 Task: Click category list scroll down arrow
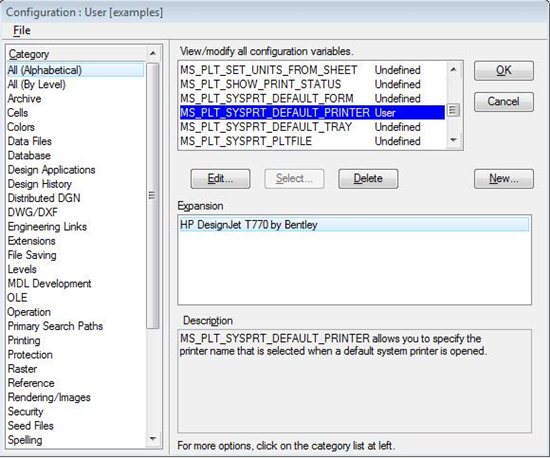[153, 438]
